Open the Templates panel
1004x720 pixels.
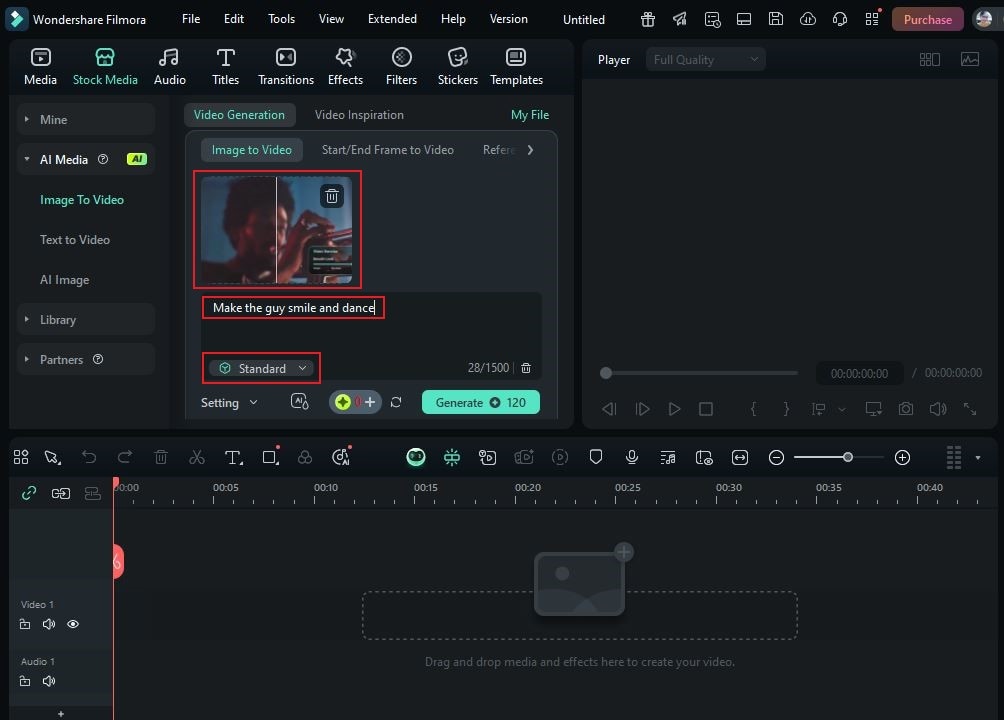516,67
